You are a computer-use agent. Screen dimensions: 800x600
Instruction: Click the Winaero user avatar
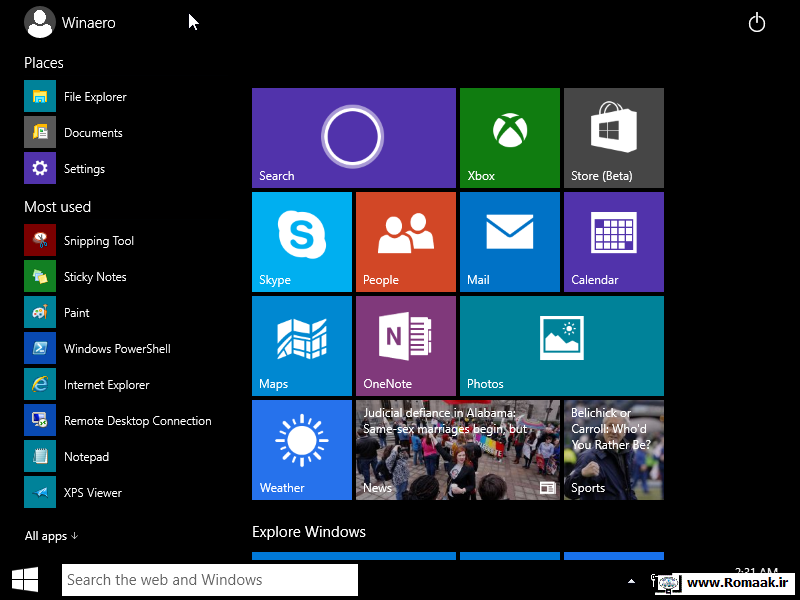click(39, 22)
